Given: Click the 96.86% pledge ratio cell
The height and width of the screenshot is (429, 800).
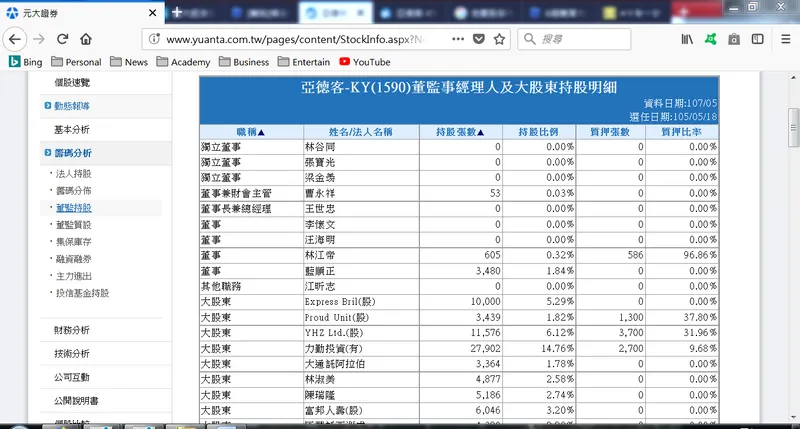Looking at the screenshot, I should coord(682,255).
